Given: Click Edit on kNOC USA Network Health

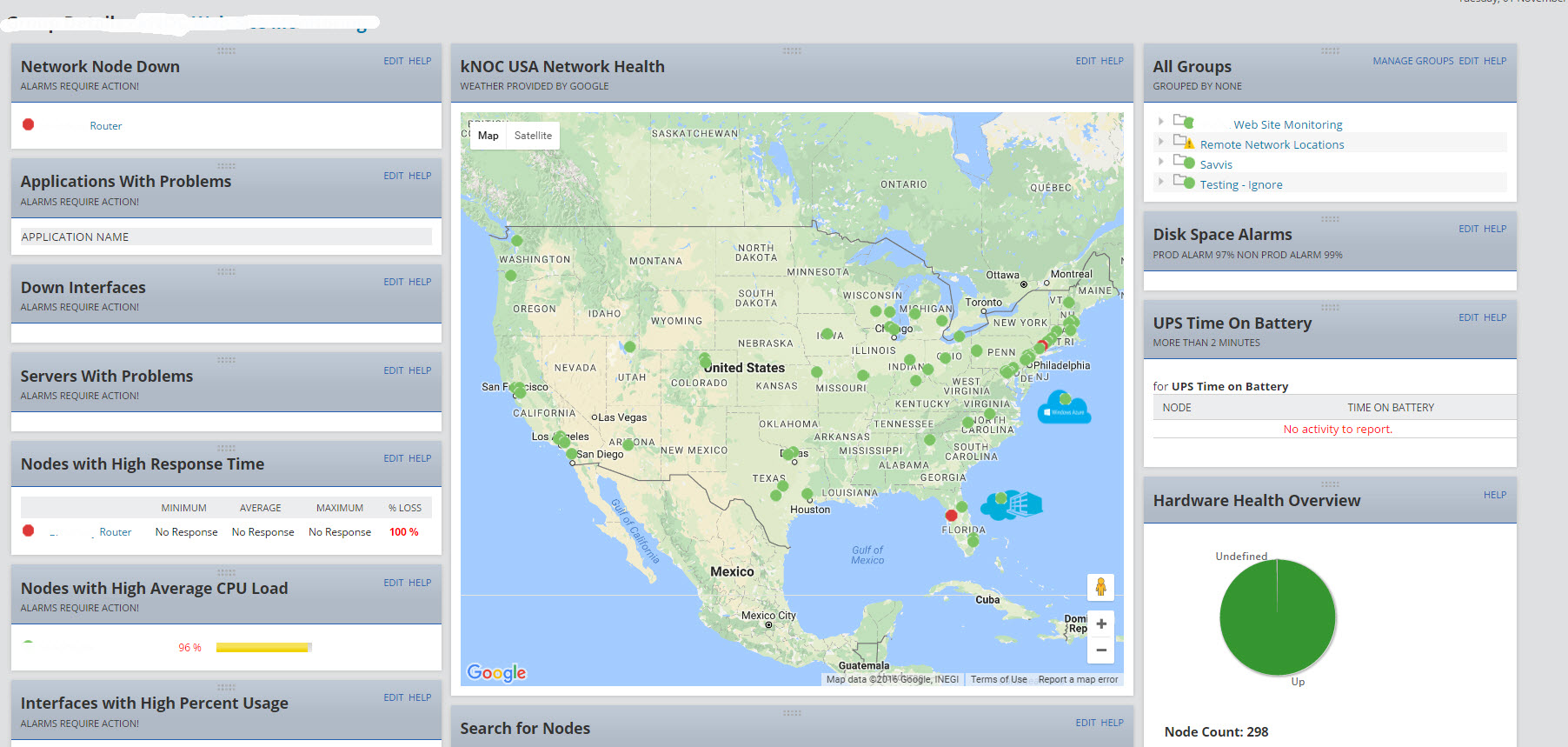Looking at the screenshot, I should click(1085, 61).
